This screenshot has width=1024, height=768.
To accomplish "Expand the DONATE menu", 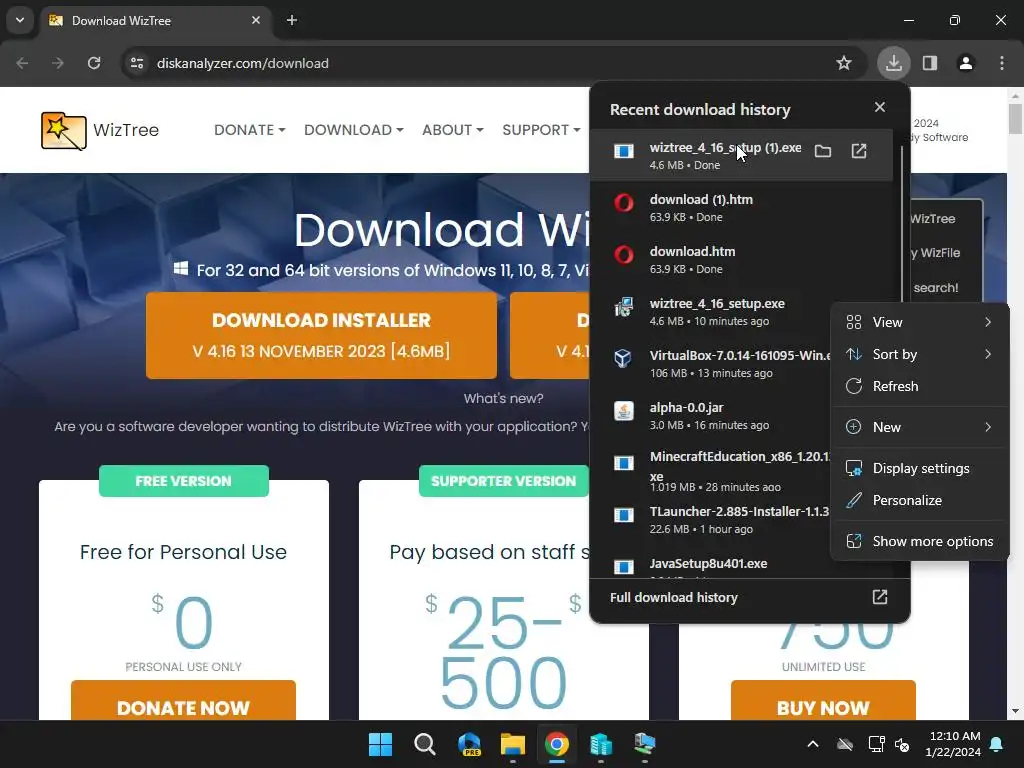I will (249, 130).
